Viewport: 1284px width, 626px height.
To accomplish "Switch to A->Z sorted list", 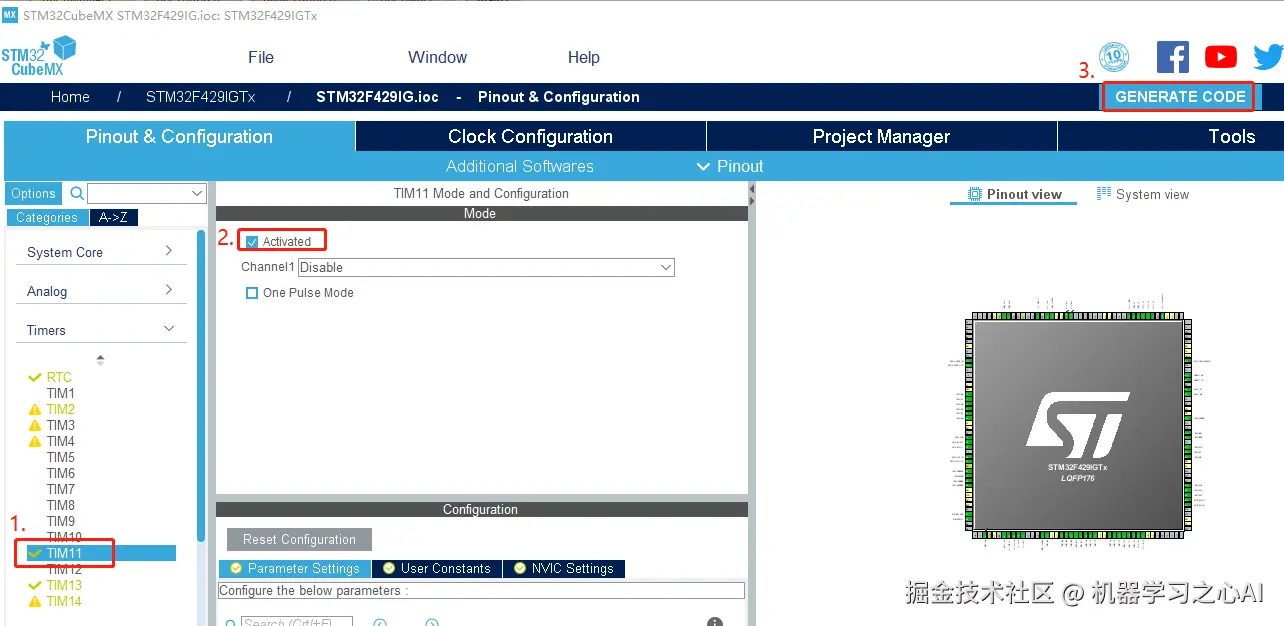I will coord(114,217).
